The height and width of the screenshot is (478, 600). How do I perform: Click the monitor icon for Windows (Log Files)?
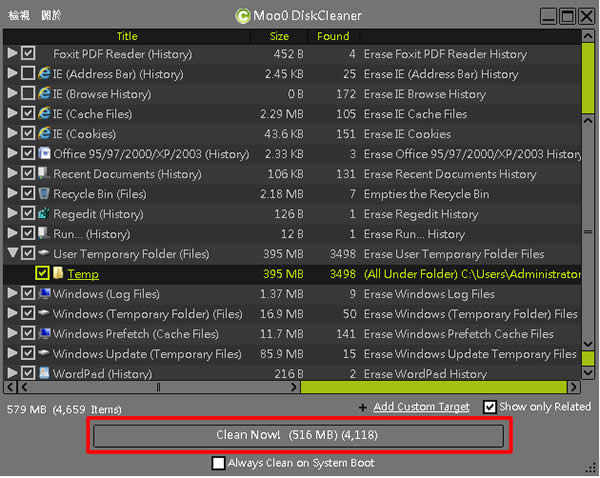click(44, 293)
